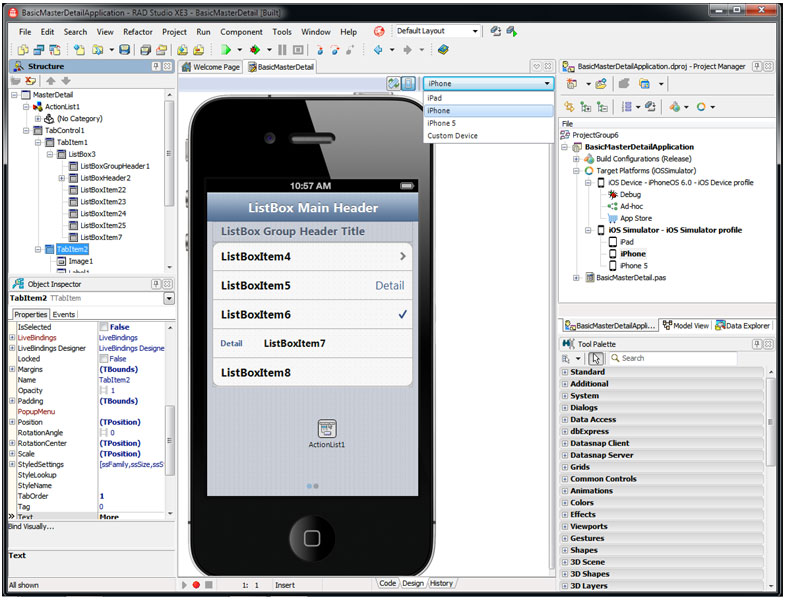Click the blue Back navigation arrow
785x600 pixels.
(x=378, y=50)
